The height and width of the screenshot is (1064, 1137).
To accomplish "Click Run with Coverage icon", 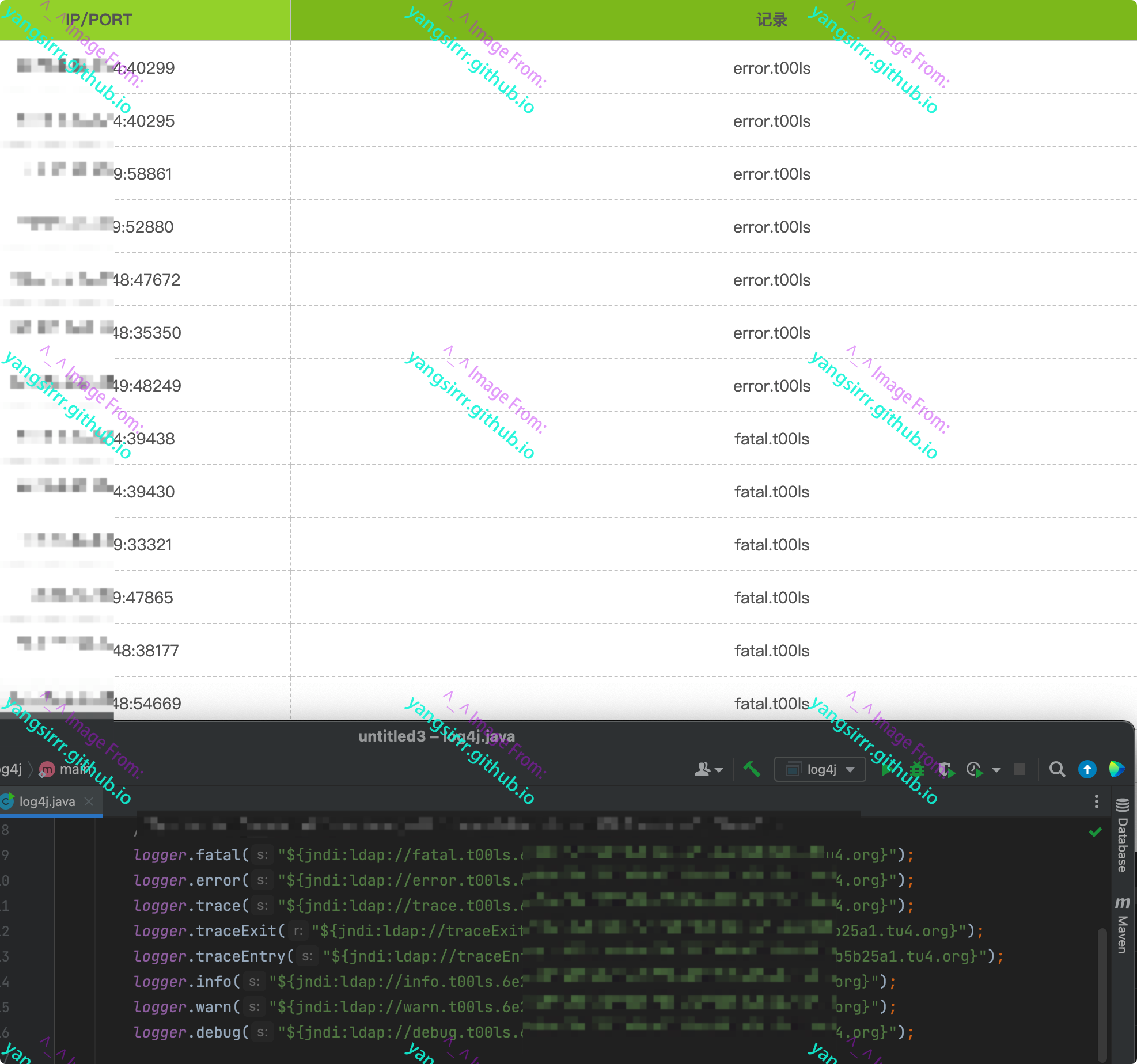I will tap(946, 769).
